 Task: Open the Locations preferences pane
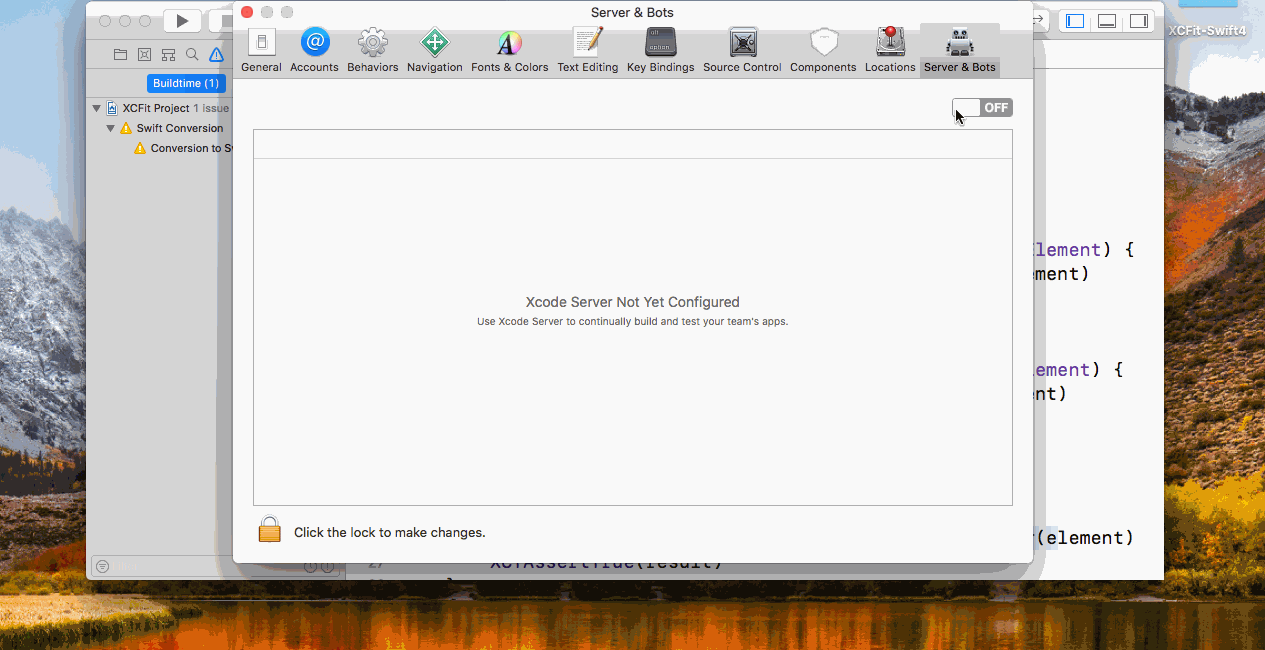coord(890,50)
